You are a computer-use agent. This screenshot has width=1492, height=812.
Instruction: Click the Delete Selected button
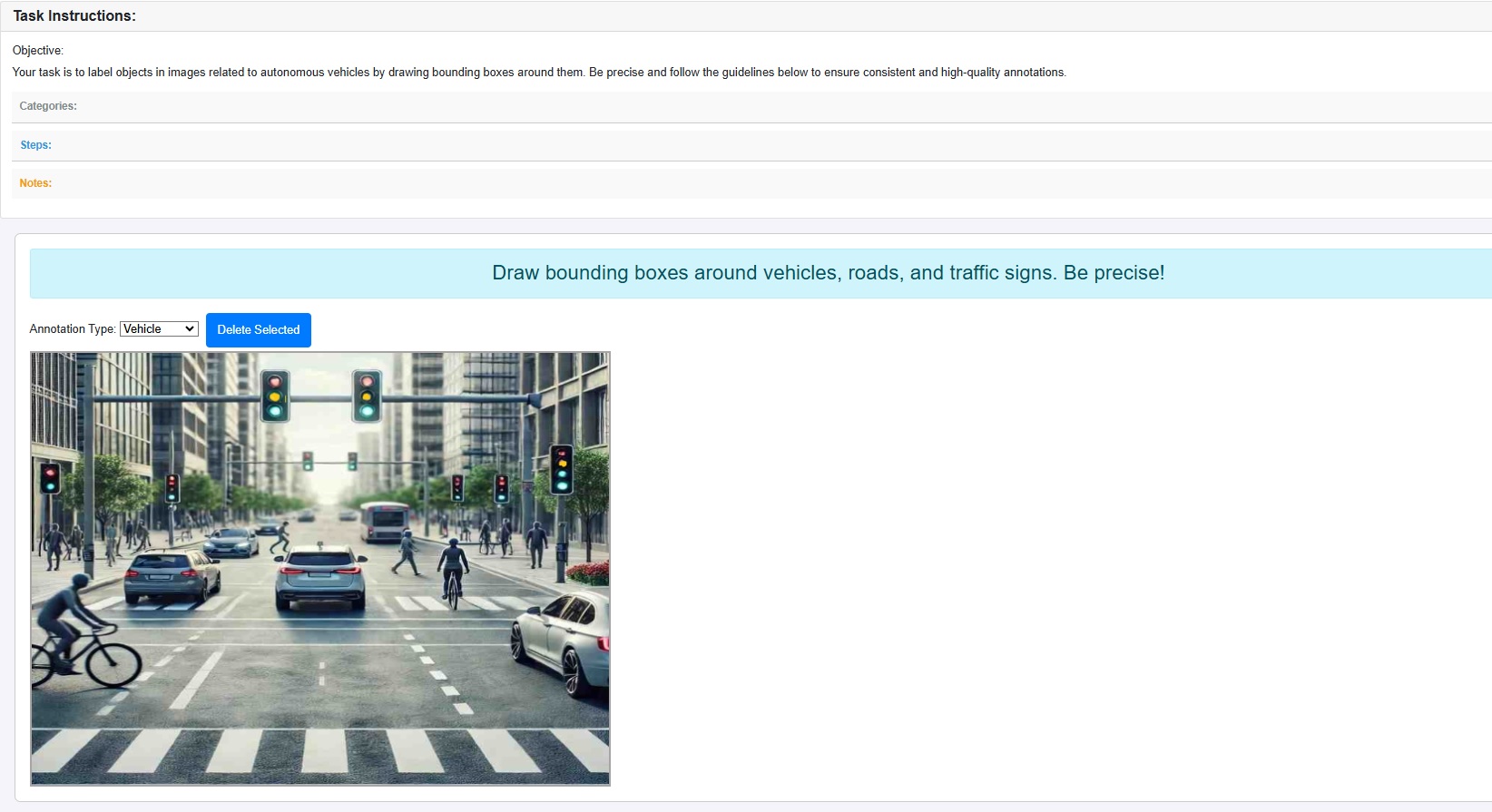(259, 330)
